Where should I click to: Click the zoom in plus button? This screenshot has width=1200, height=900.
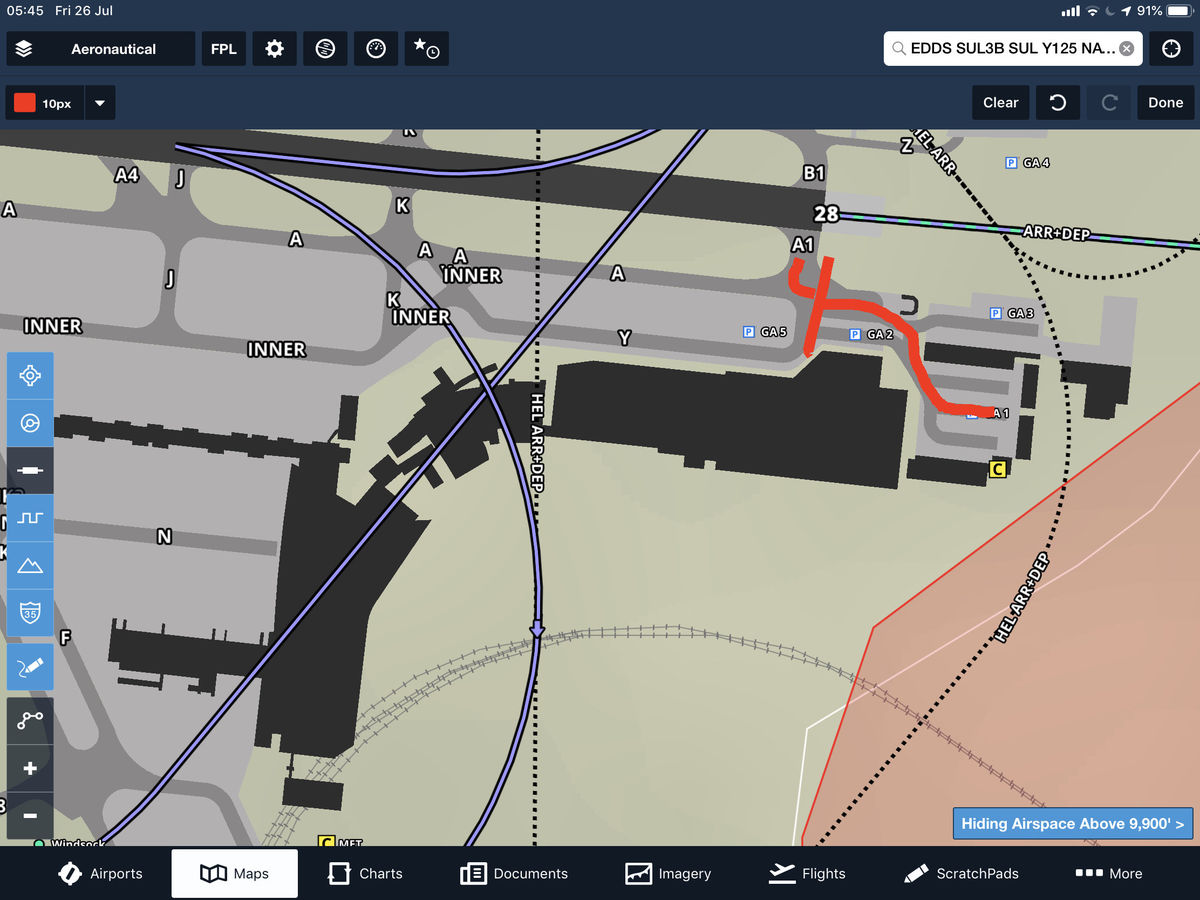coord(30,768)
